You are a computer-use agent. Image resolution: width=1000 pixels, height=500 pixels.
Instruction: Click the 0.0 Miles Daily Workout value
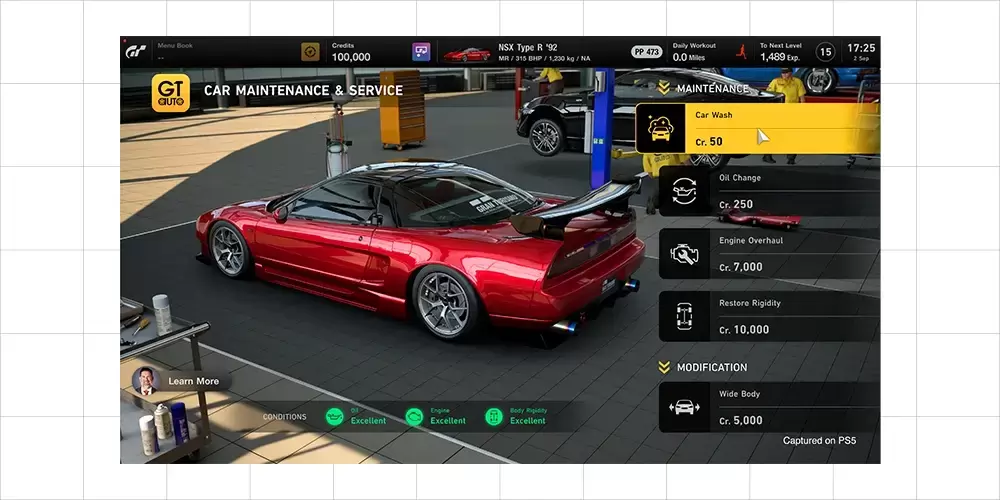[691, 57]
